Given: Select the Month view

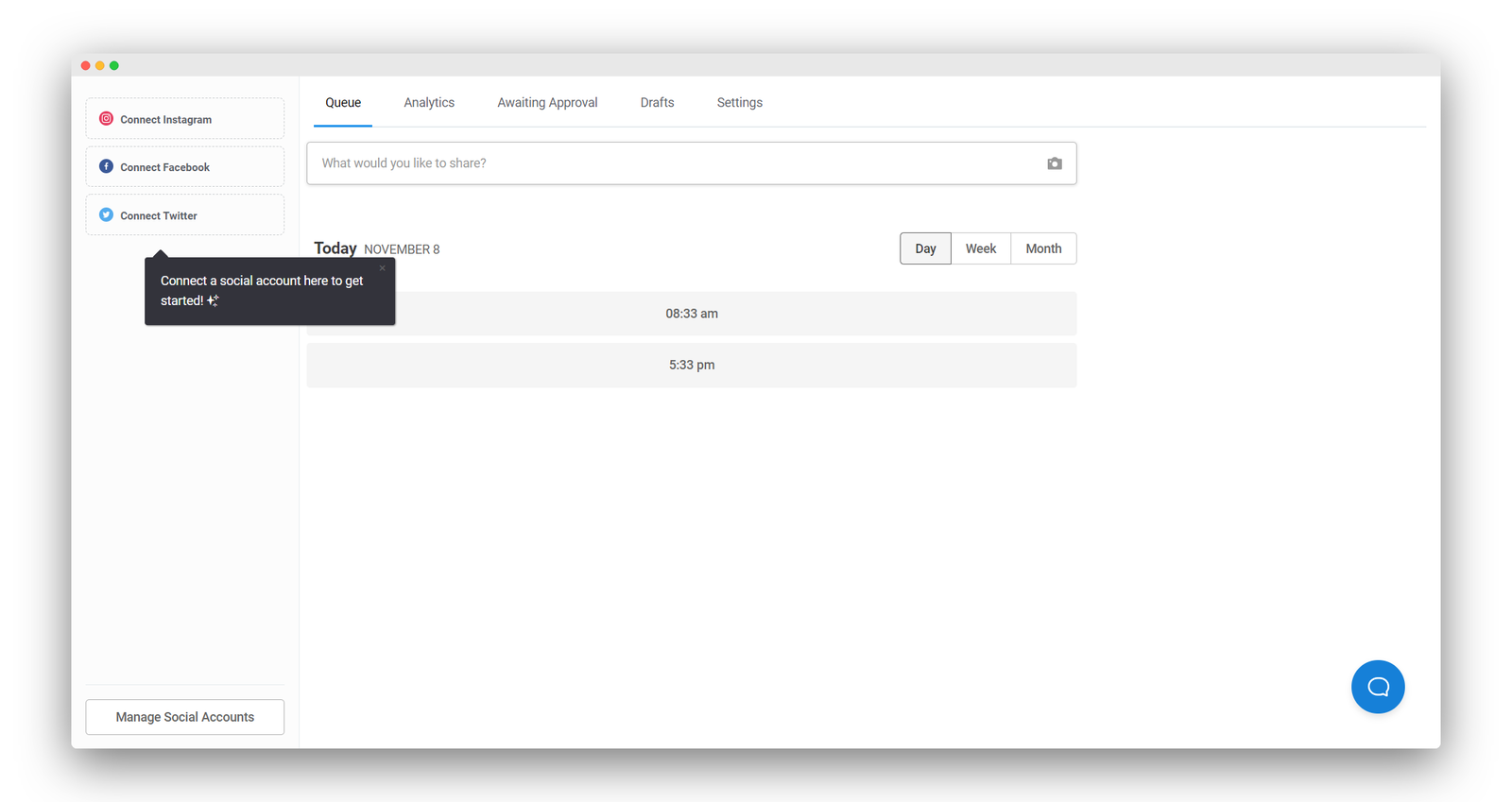Looking at the screenshot, I should [1043, 248].
